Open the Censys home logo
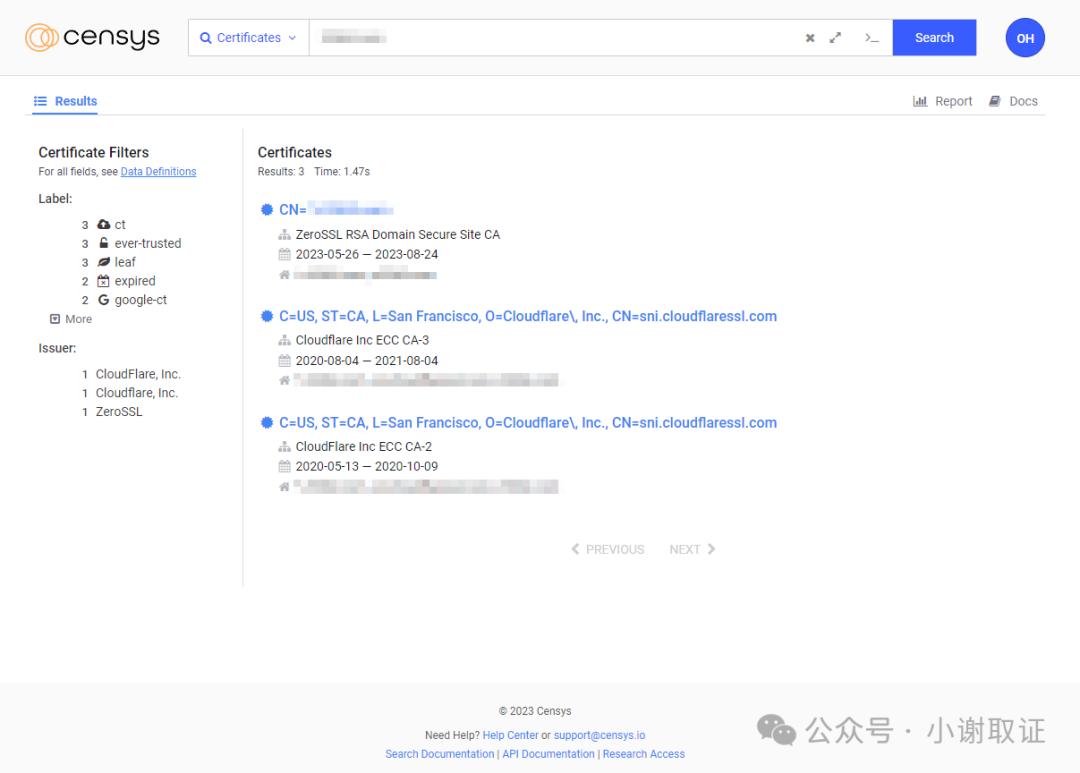 tap(92, 37)
